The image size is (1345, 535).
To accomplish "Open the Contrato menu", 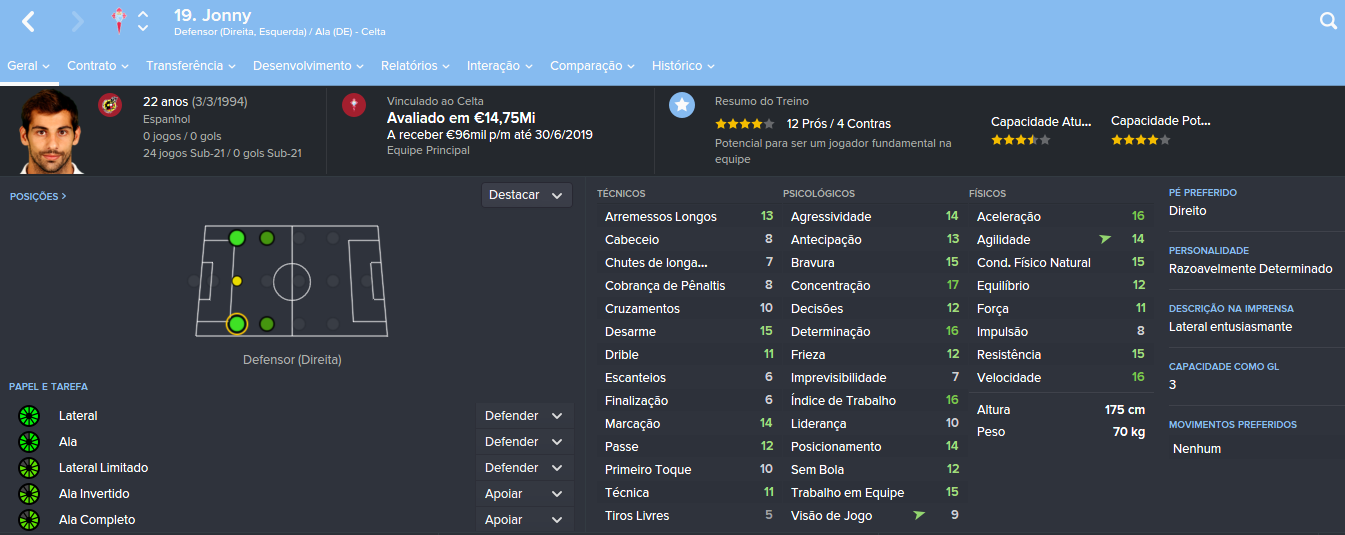I will [x=97, y=66].
